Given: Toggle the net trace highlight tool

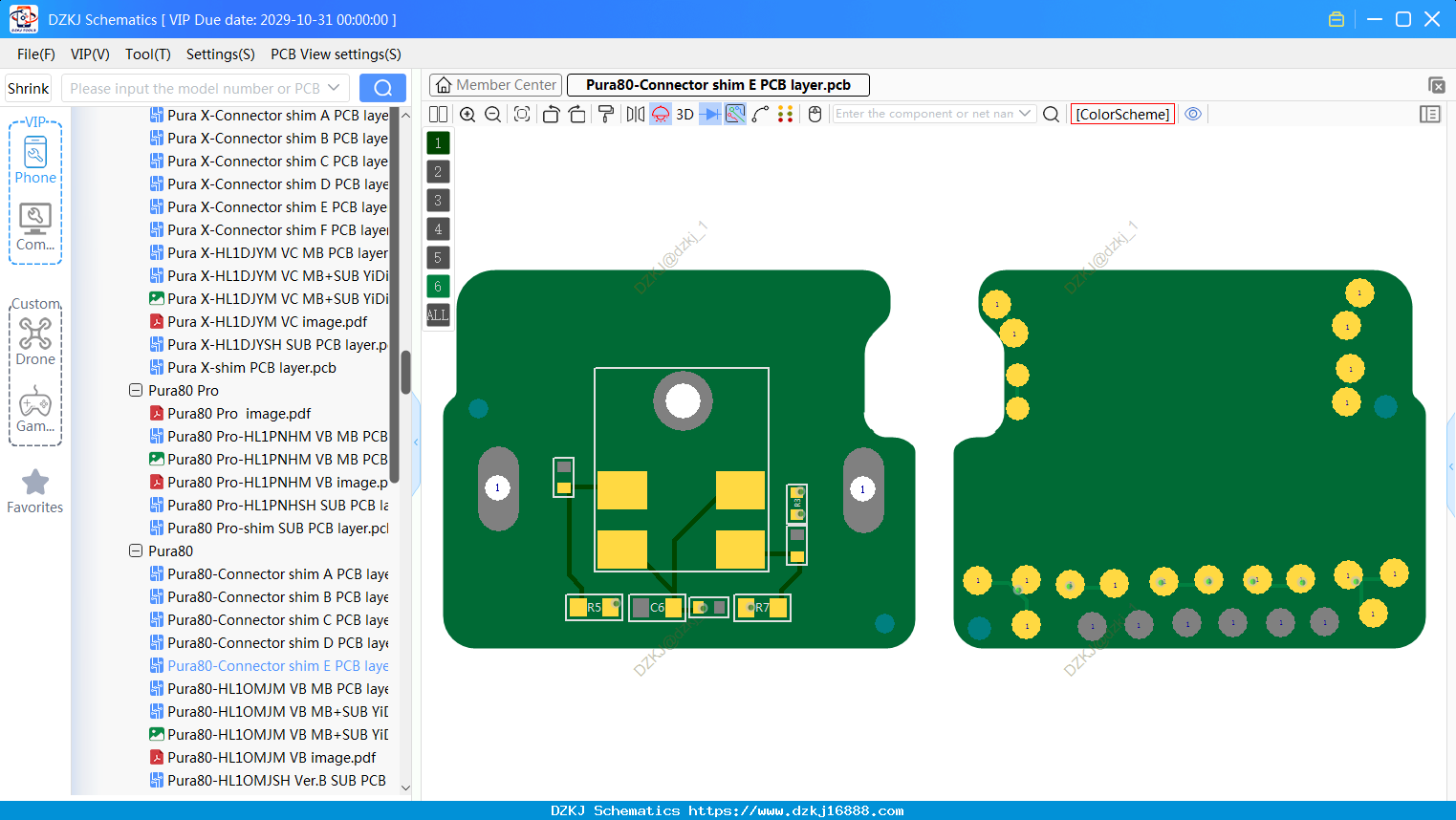Looking at the screenshot, I should pyautogui.click(x=735, y=114).
